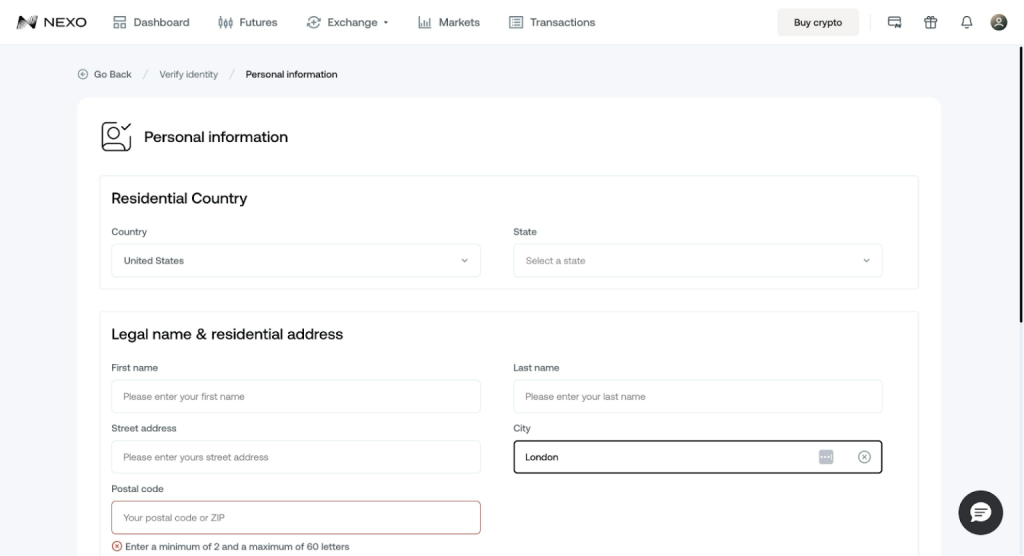1024x556 pixels.
Task: Clear the City field with the X icon
Action: point(864,457)
